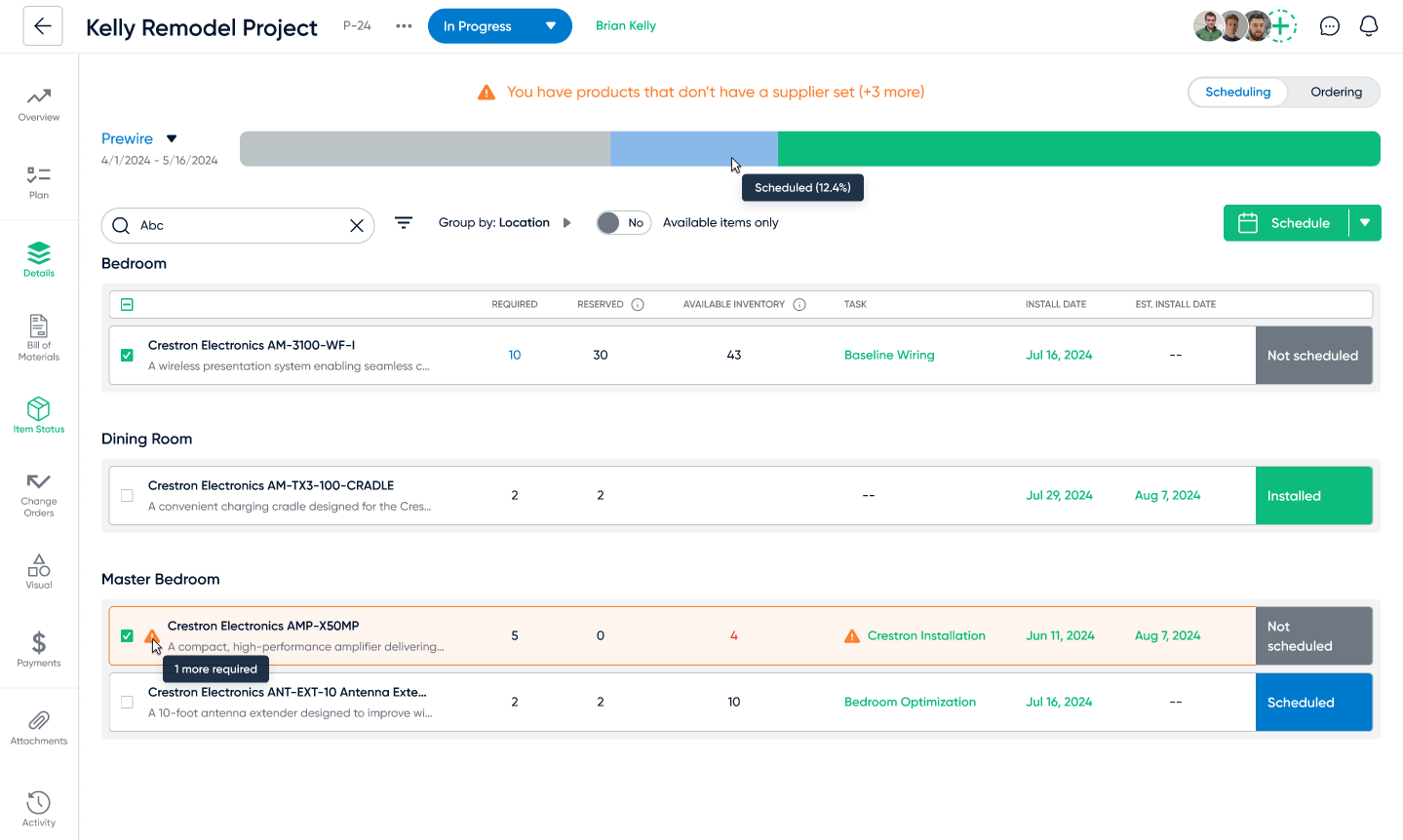This screenshot has width=1403, height=840.
Task: Click the first team member avatar
Action: click(1209, 26)
